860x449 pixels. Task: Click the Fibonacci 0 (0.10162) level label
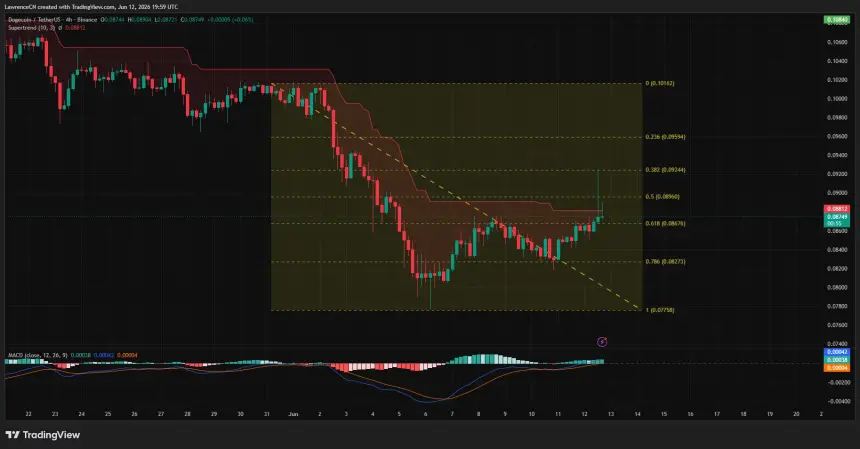pos(660,83)
